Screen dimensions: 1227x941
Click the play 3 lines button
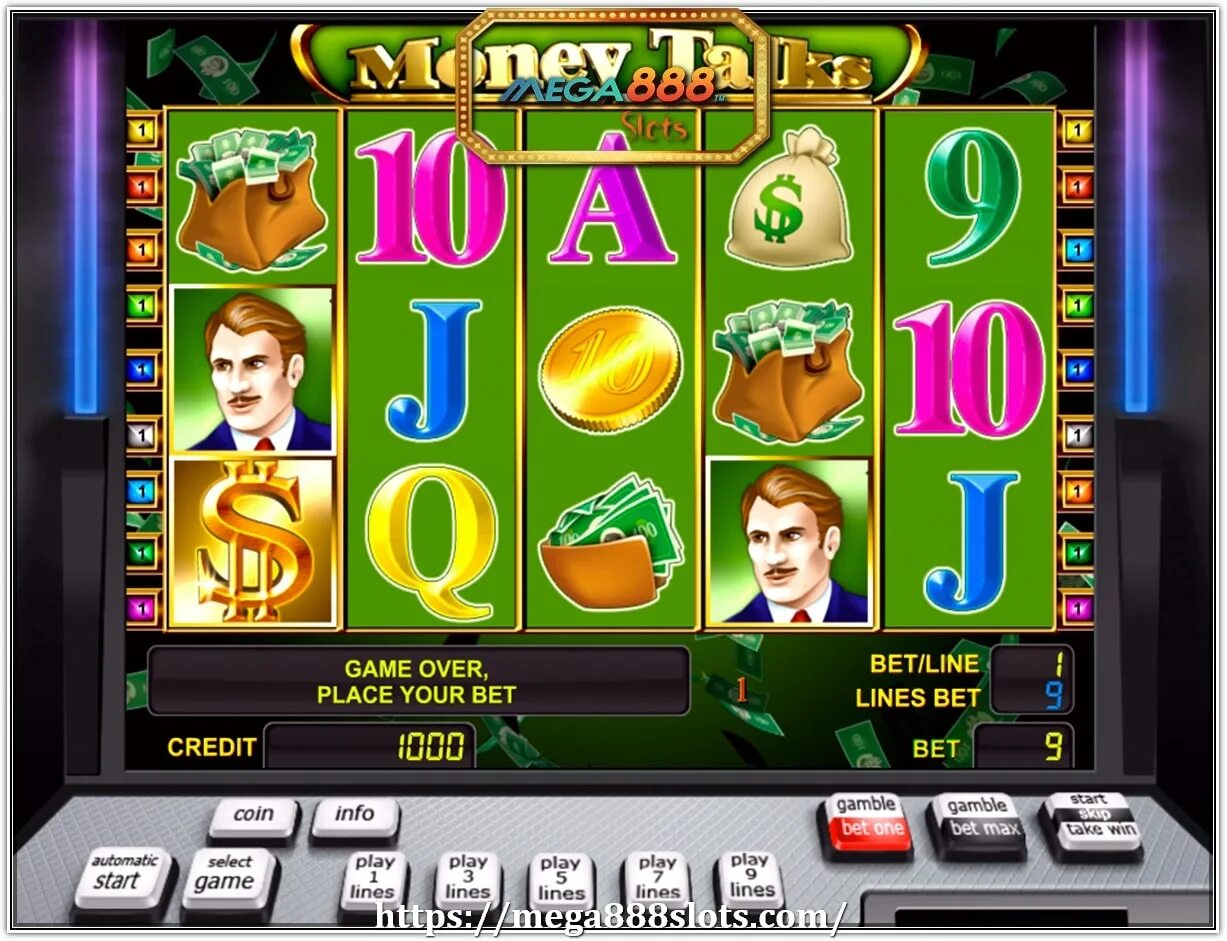tap(467, 879)
